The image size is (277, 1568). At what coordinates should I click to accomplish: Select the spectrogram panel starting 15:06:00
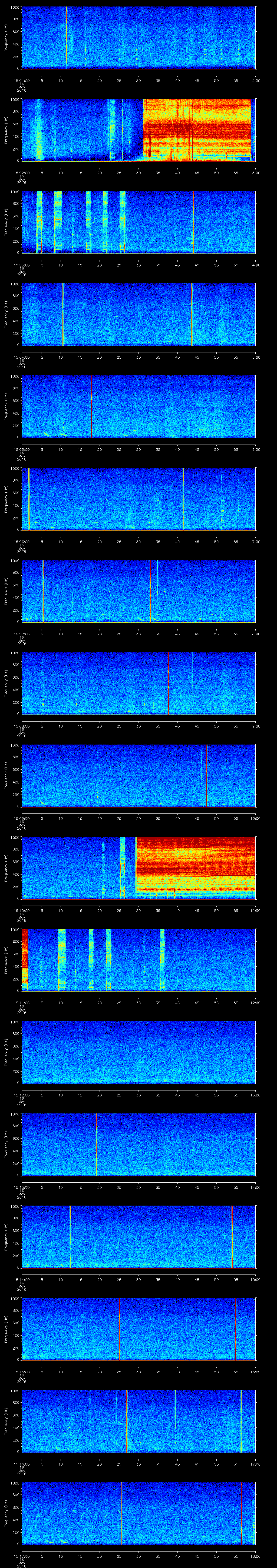[x=139, y=499]
